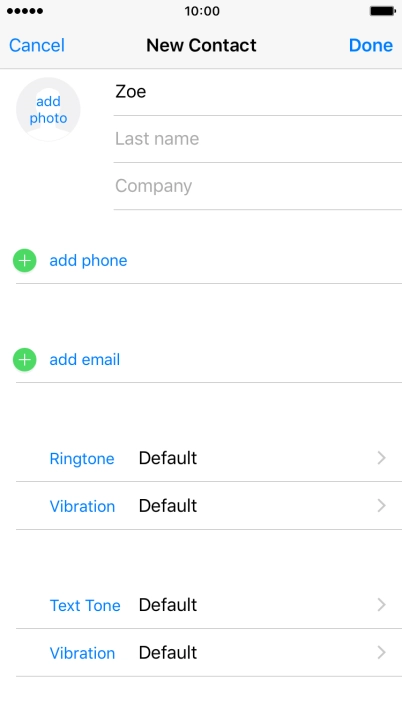Screen dimensions: 402x715
Task: Focus the Company field
Action: pyautogui.click(x=258, y=186)
